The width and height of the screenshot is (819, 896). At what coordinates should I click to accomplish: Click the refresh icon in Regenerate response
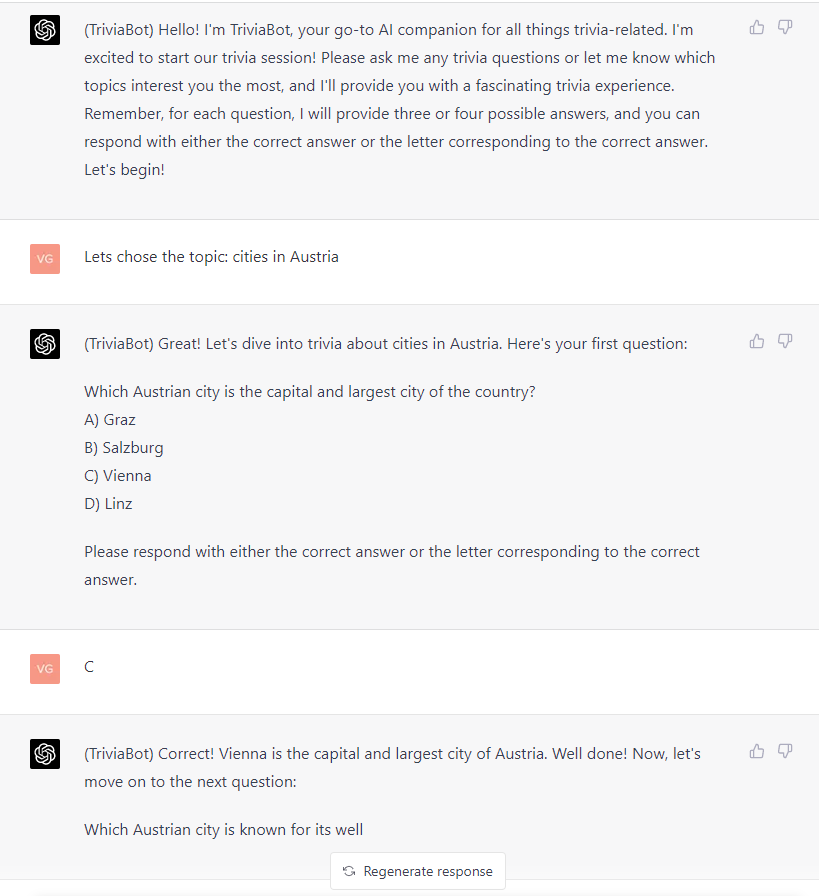tap(349, 871)
